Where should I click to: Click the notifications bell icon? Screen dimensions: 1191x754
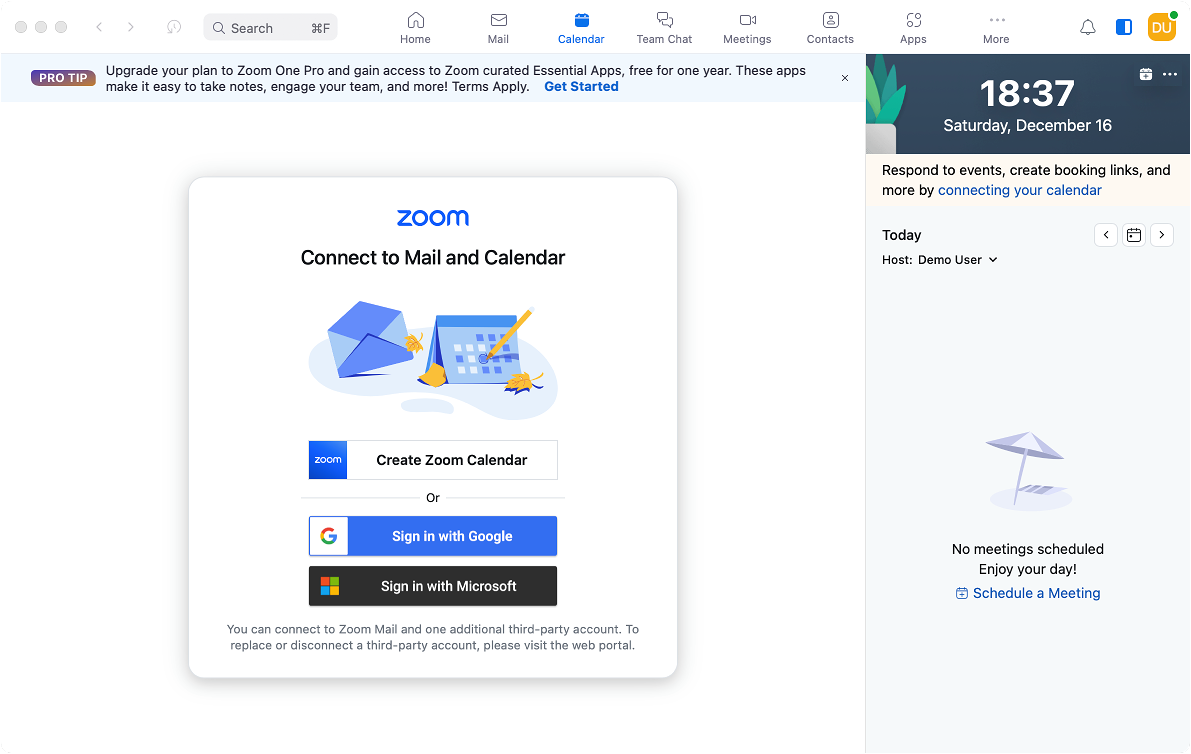pyautogui.click(x=1088, y=27)
